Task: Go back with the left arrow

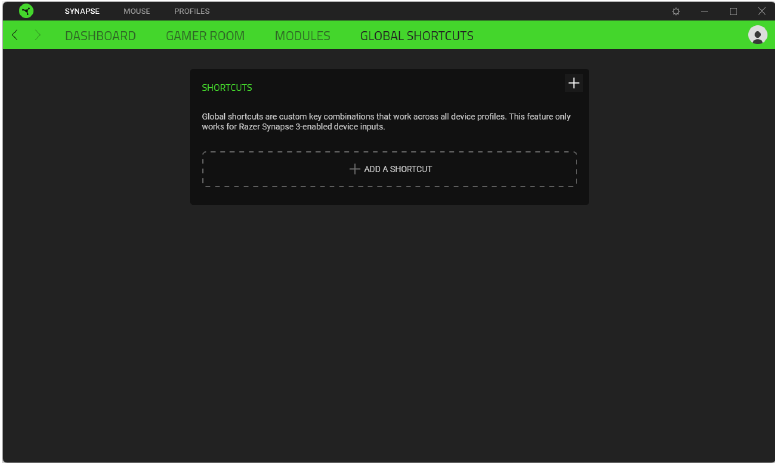Action: pyautogui.click(x=15, y=35)
